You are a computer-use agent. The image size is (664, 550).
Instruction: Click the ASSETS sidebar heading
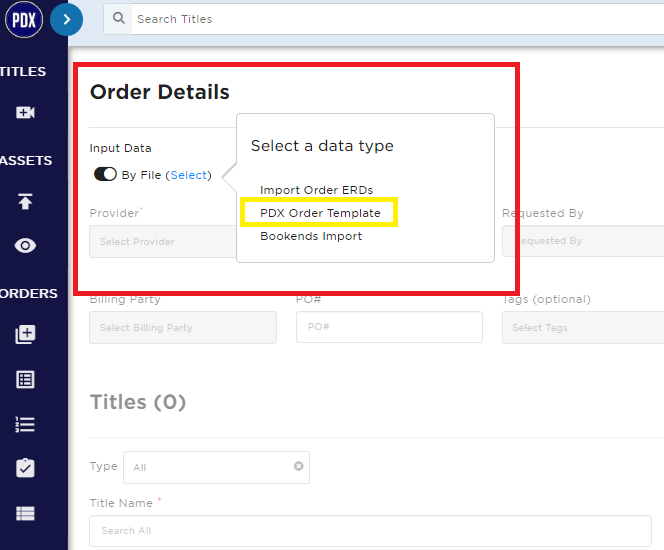(26, 160)
